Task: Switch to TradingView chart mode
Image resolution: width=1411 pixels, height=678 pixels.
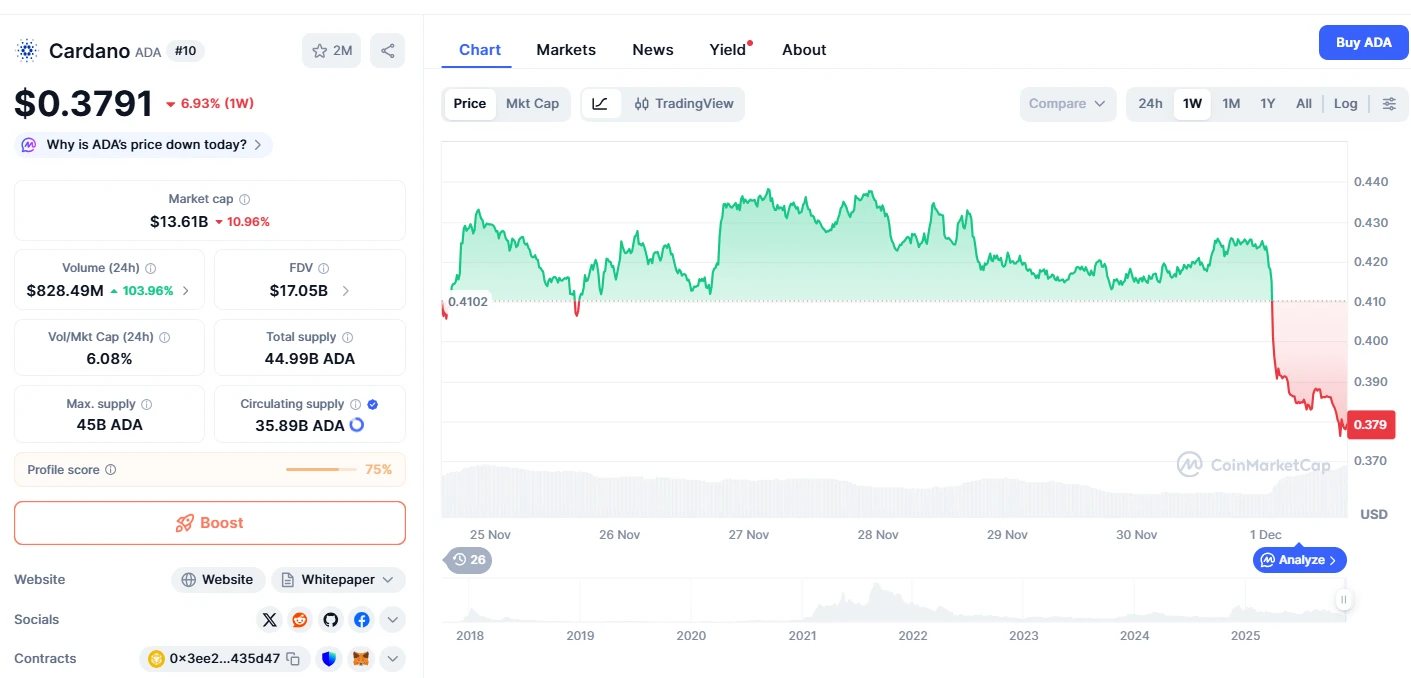Action: (x=684, y=104)
